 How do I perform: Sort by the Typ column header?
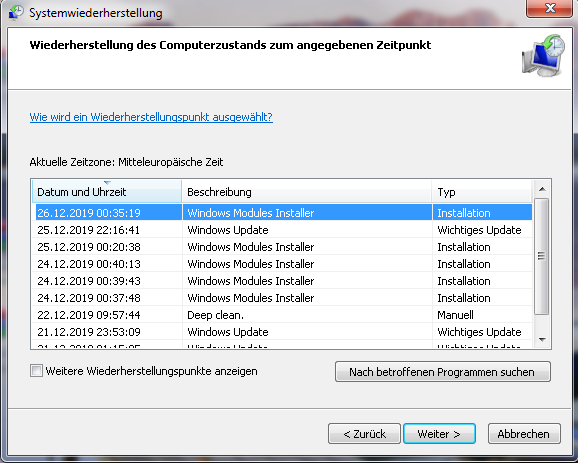coord(482,192)
